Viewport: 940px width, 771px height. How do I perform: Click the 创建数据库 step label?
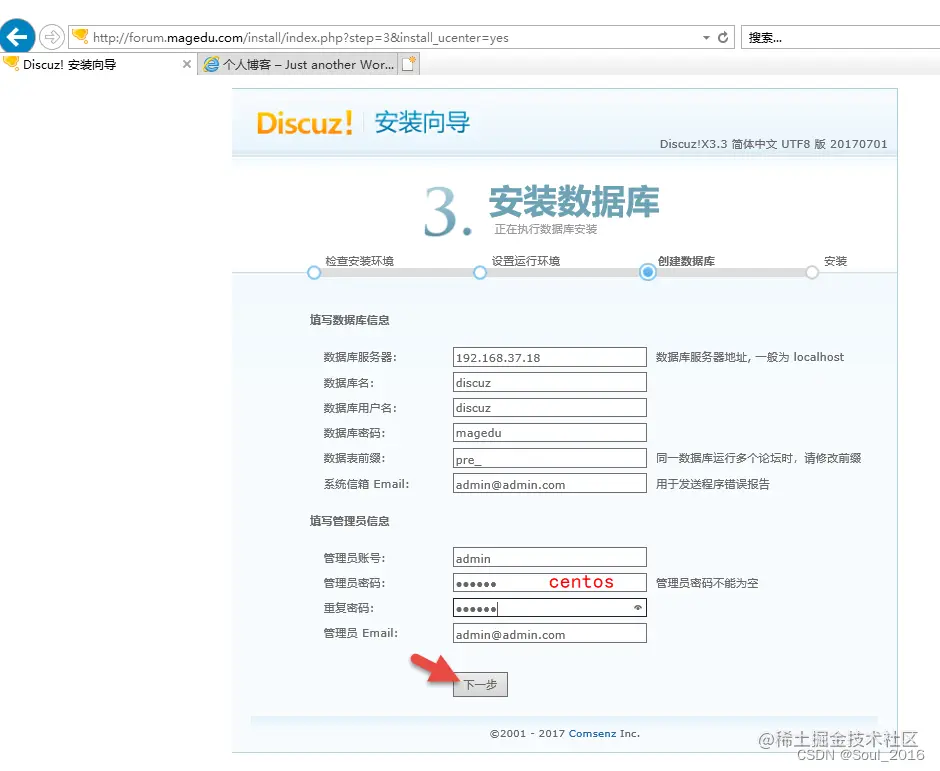click(x=686, y=261)
